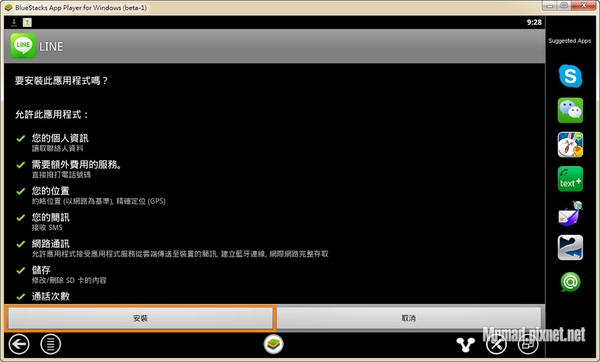Select the 網路通訊 permission row
Viewport: 600px width, 362px height.
coord(171,248)
